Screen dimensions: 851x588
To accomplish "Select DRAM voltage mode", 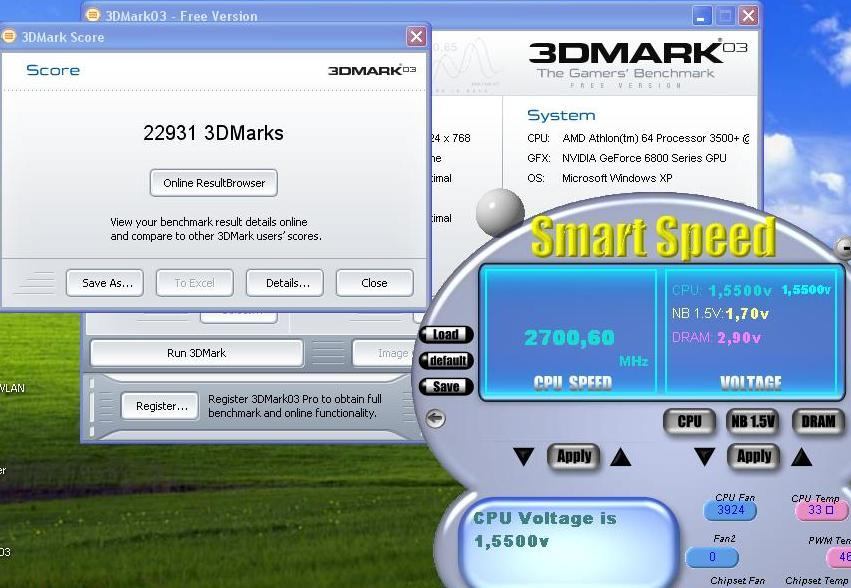I will click(818, 421).
